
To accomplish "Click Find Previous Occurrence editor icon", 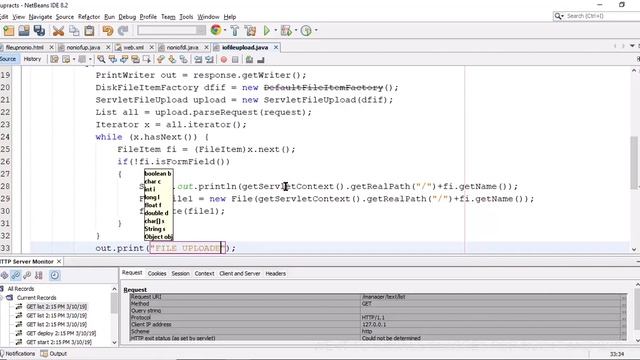I will click(113, 60).
